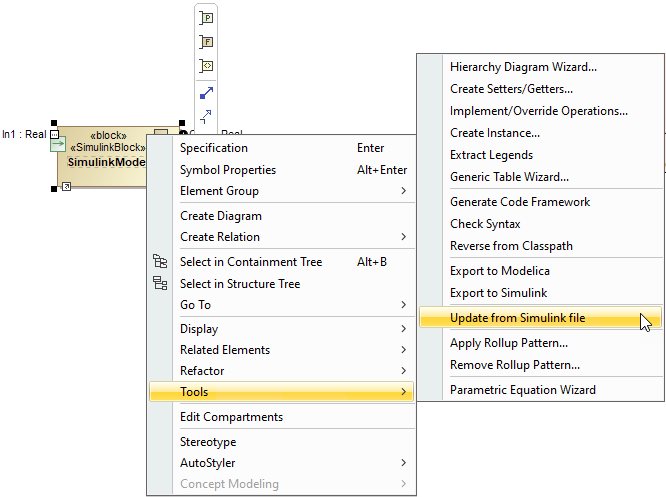Click the green port arrow on SimulinkBlock
666x497 pixels.
(x=58, y=143)
